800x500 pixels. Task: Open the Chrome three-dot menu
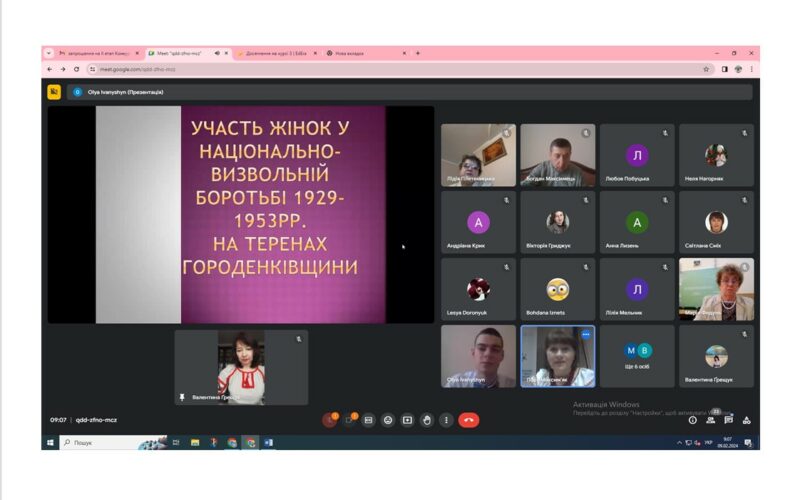(x=752, y=69)
